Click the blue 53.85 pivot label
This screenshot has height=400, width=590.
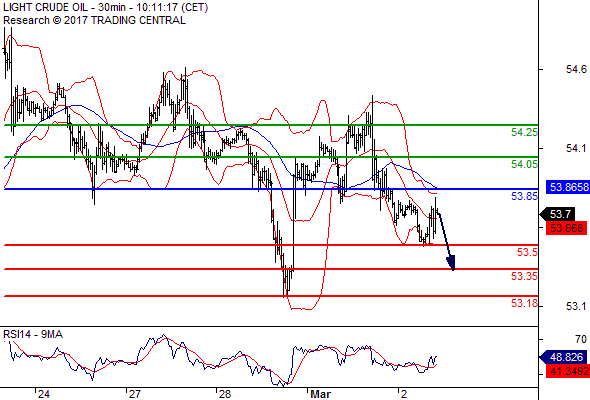pyautogui.click(x=524, y=196)
